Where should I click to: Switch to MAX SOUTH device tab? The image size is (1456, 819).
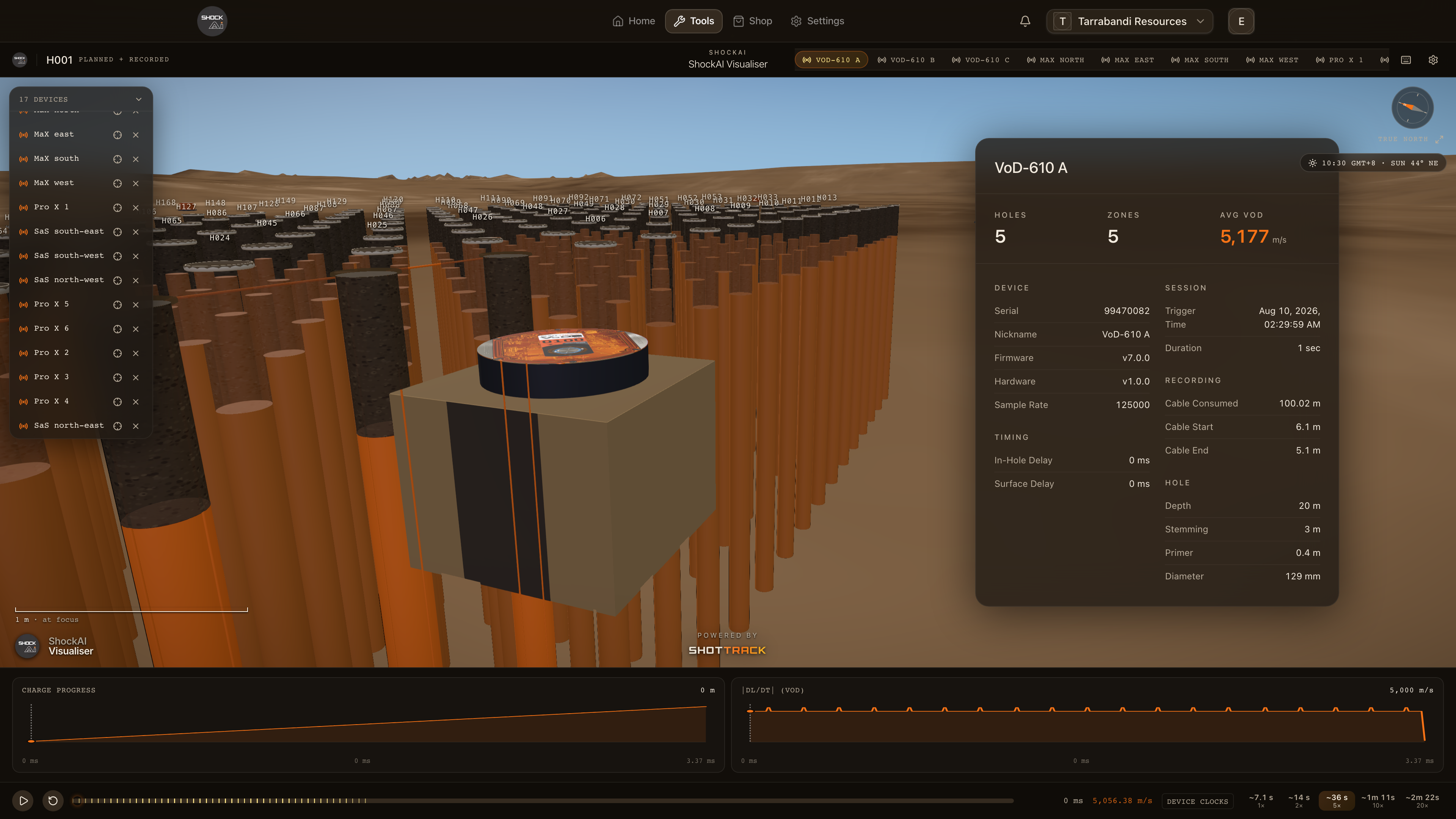[1200, 60]
